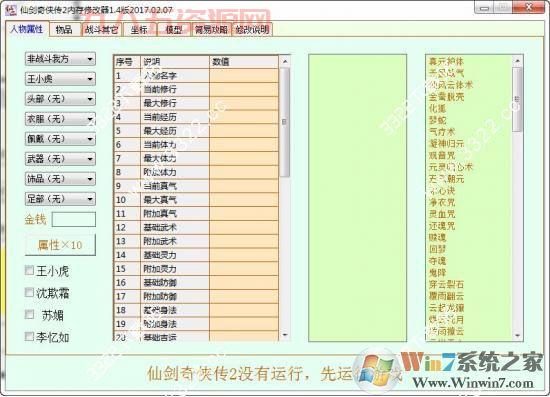
Task: Open the 物品 tab
Action: pyautogui.click(x=64, y=30)
